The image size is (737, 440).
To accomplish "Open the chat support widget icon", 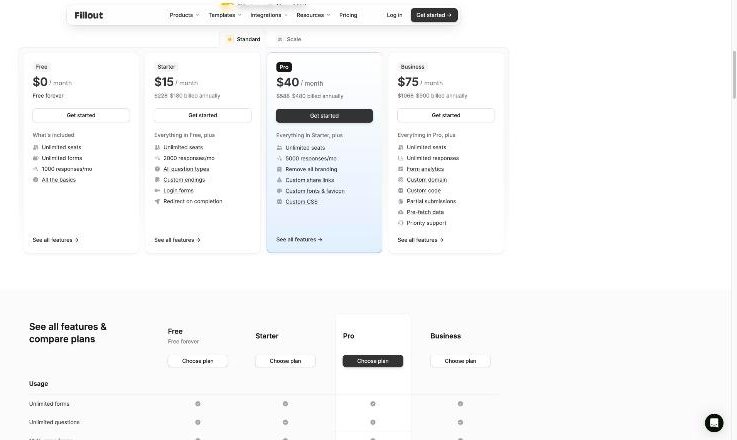I will click(713, 423).
